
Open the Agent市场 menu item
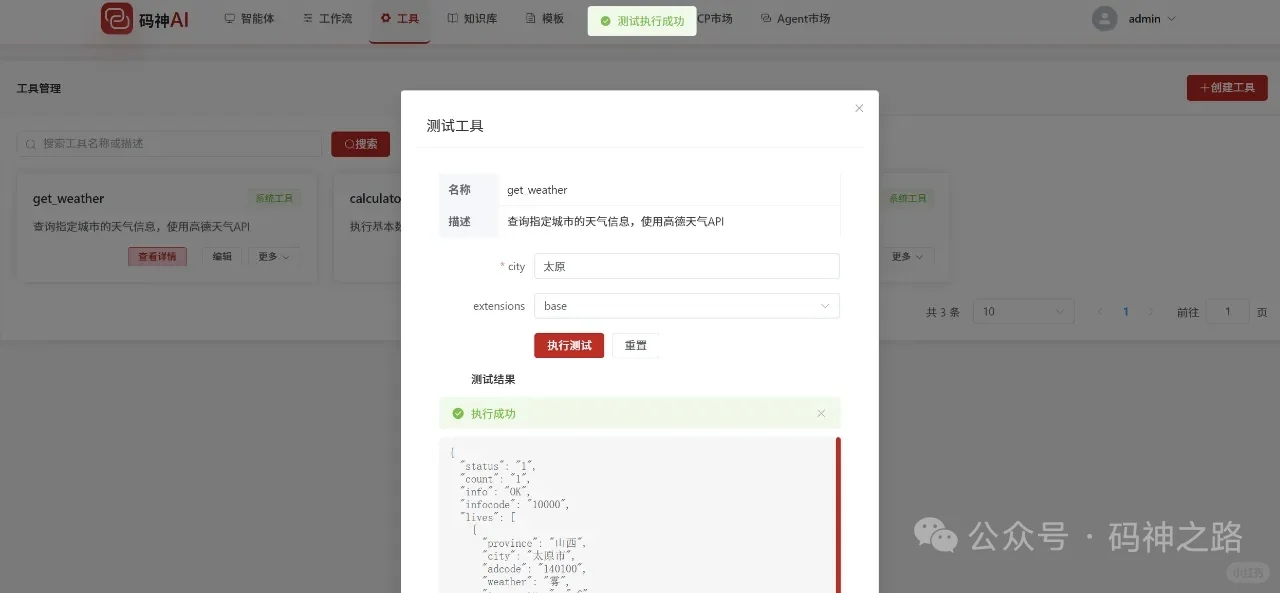click(x=795, y=18)
